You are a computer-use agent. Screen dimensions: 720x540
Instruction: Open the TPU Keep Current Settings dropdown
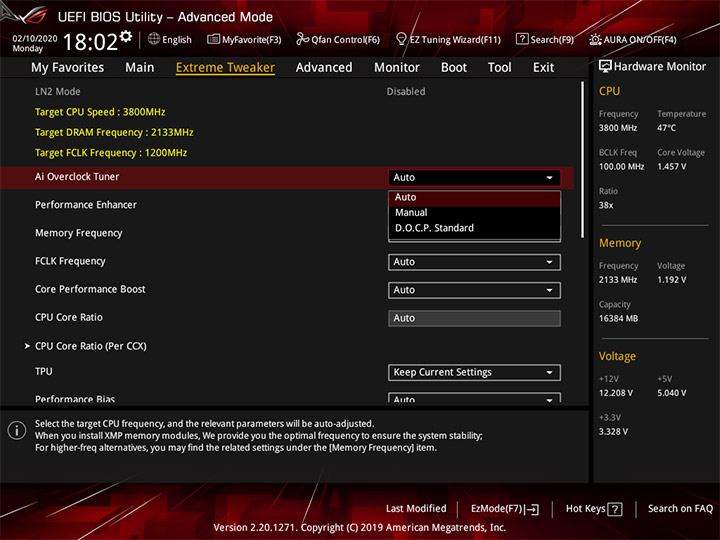(474, 372)
